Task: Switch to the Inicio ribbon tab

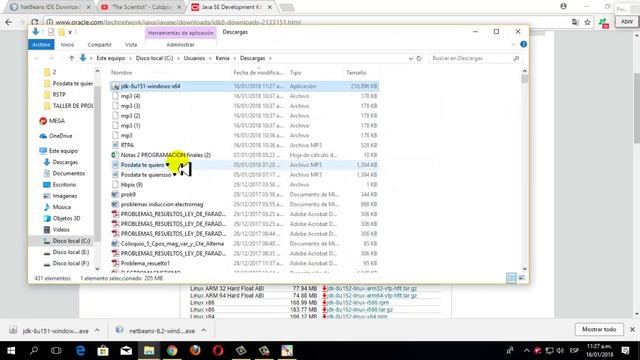Action: click(67, 44)
